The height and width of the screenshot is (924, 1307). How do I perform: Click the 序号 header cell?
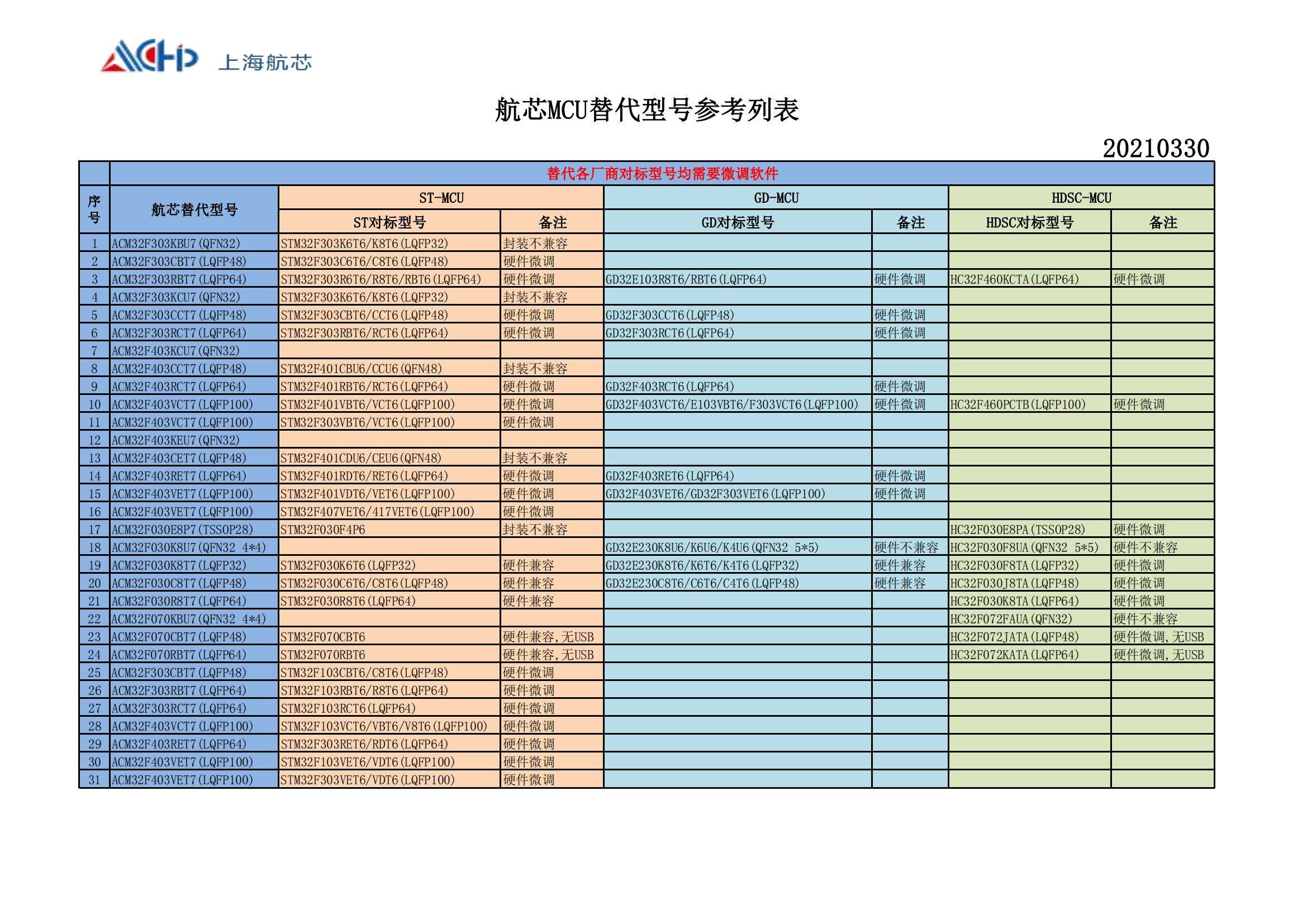click(x=94, y=209)
